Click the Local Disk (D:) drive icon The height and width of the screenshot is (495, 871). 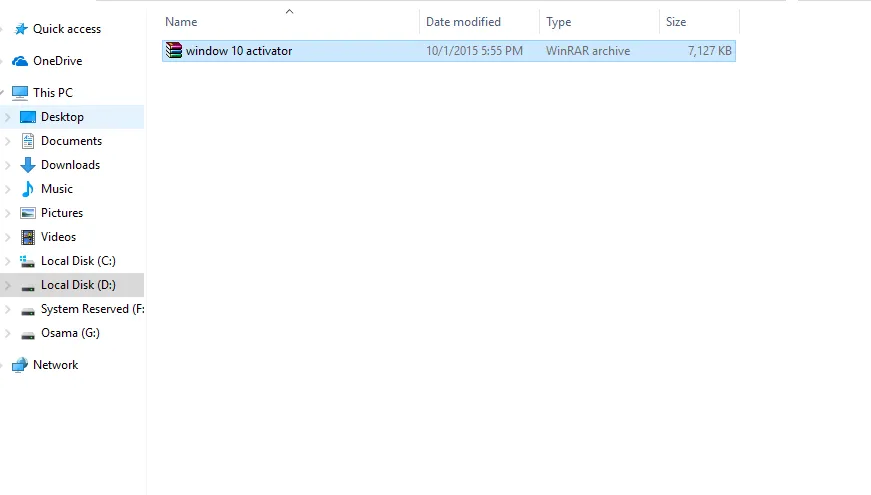(x=28, y=287)
